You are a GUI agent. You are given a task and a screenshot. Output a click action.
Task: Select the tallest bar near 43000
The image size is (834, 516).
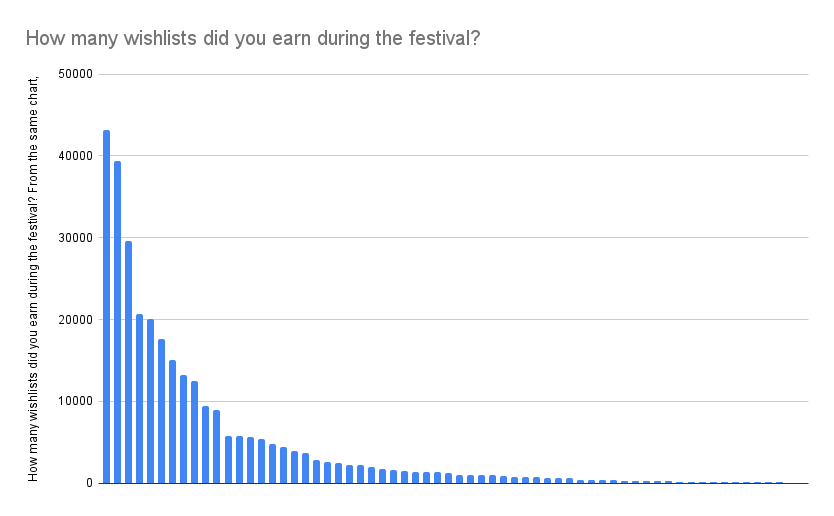click(x=106, y=306)
